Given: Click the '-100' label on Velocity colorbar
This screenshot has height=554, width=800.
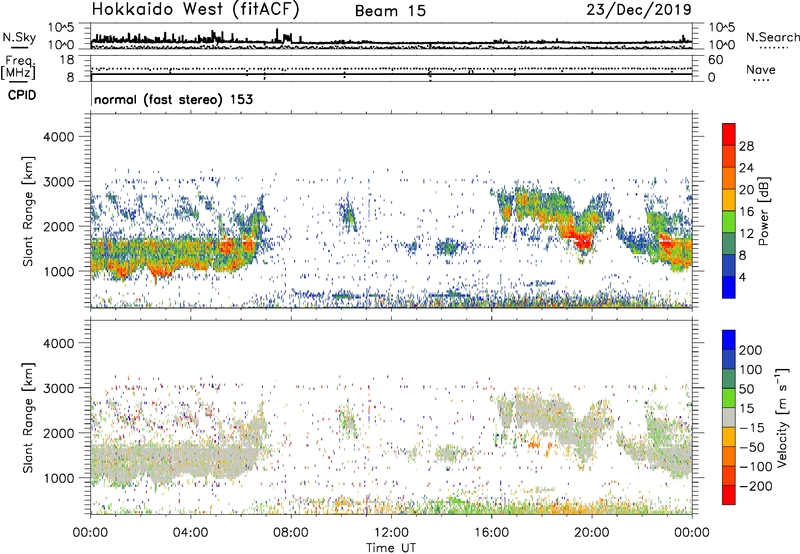Looking at the screenshot, I should click(755, 467).
